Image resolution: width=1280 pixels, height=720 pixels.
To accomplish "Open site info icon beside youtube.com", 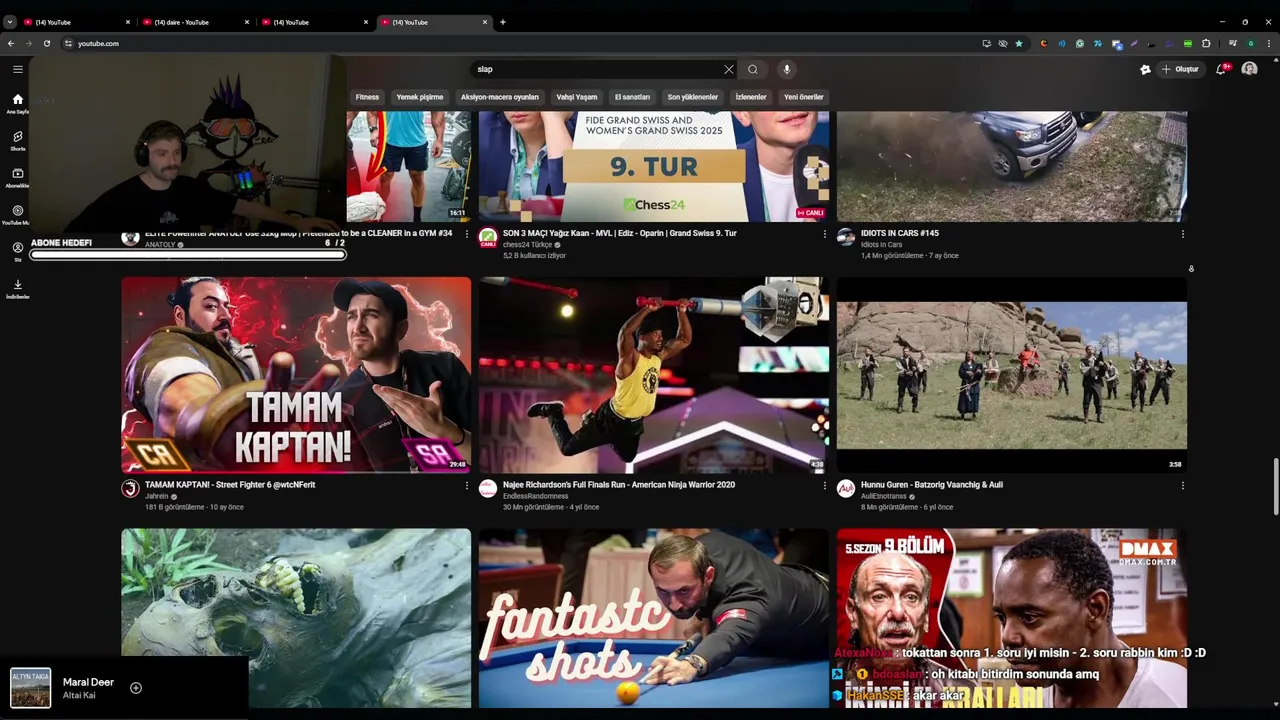I will tap(68, 43).
